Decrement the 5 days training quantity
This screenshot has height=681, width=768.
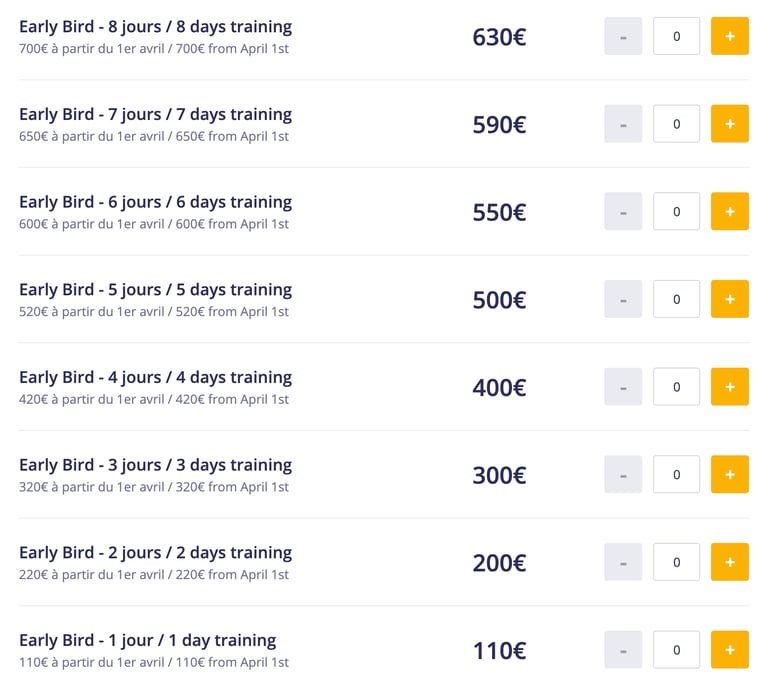point(623,299)
